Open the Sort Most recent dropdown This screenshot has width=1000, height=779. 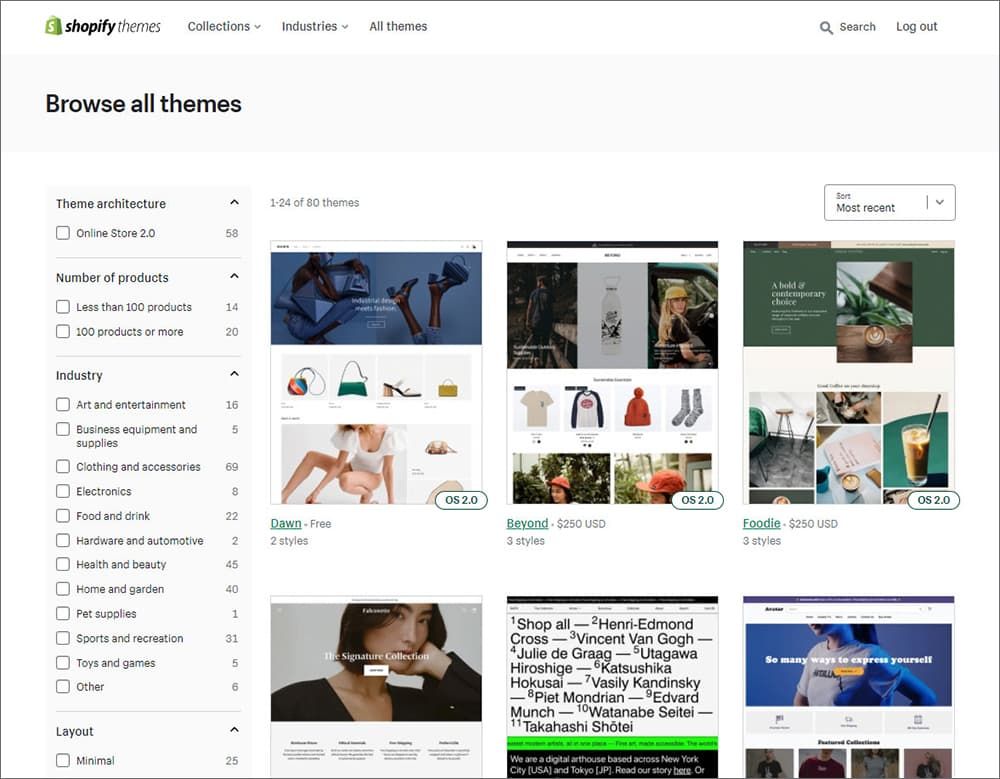[x=890, y=202]
